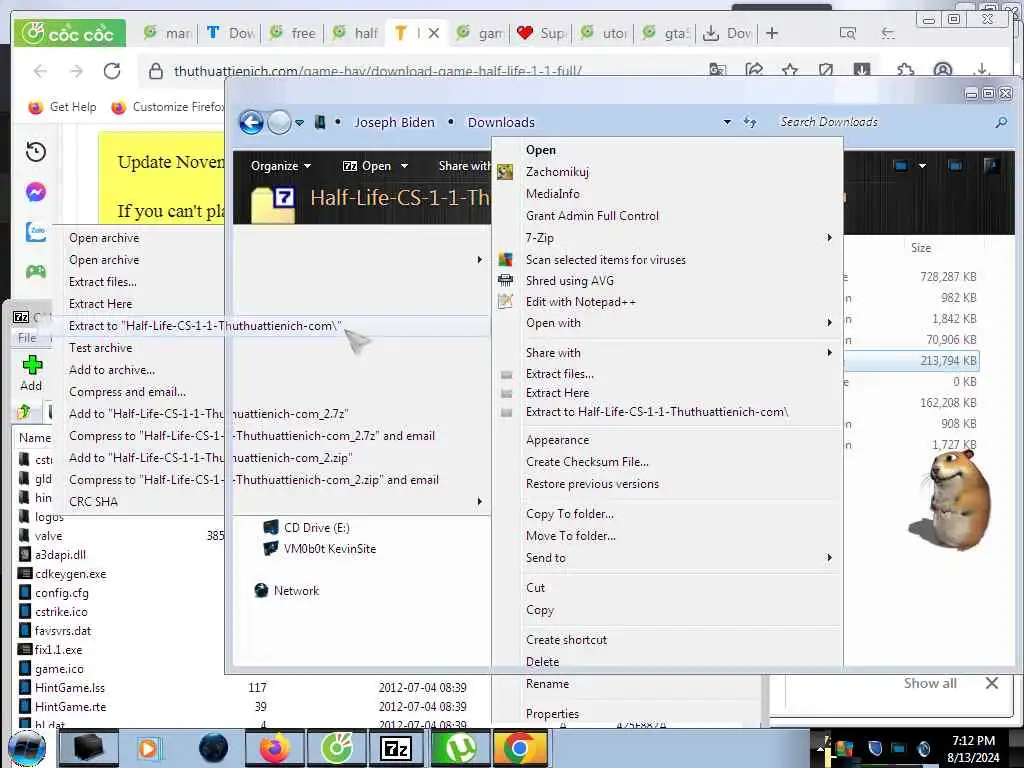The width and height of the screenshot is (1024, 768).
Task: Click the Get Help bookmark
Action: pyautogui.click(x=62, y=106)
